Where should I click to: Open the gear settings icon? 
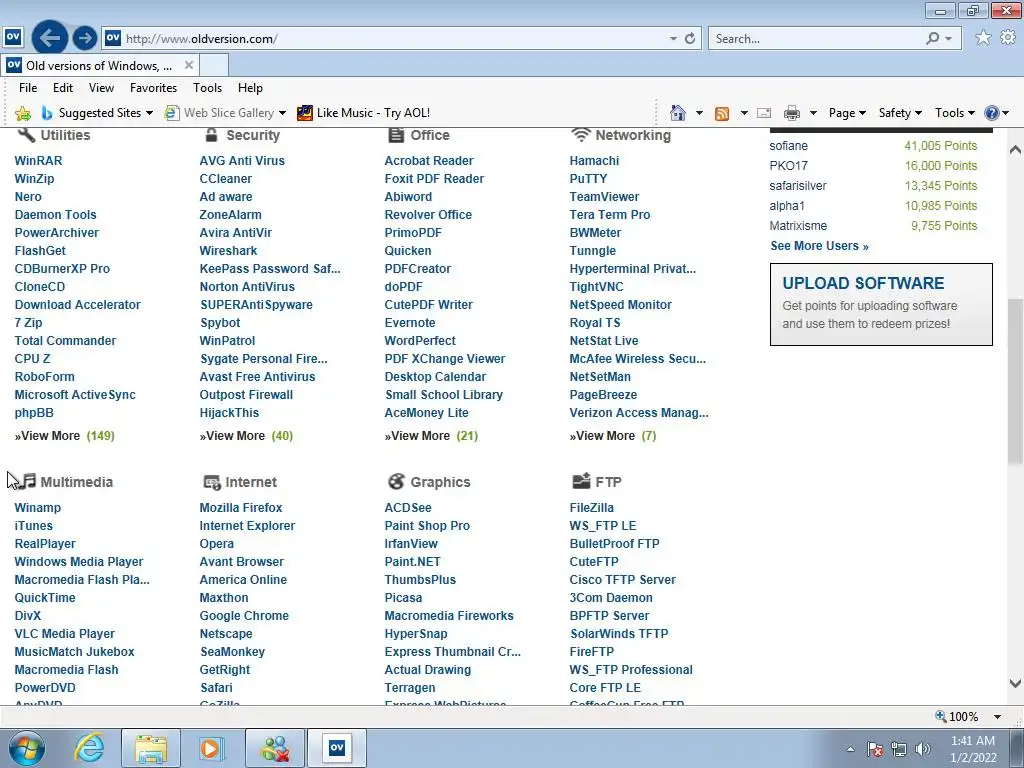pos(1008,38)
